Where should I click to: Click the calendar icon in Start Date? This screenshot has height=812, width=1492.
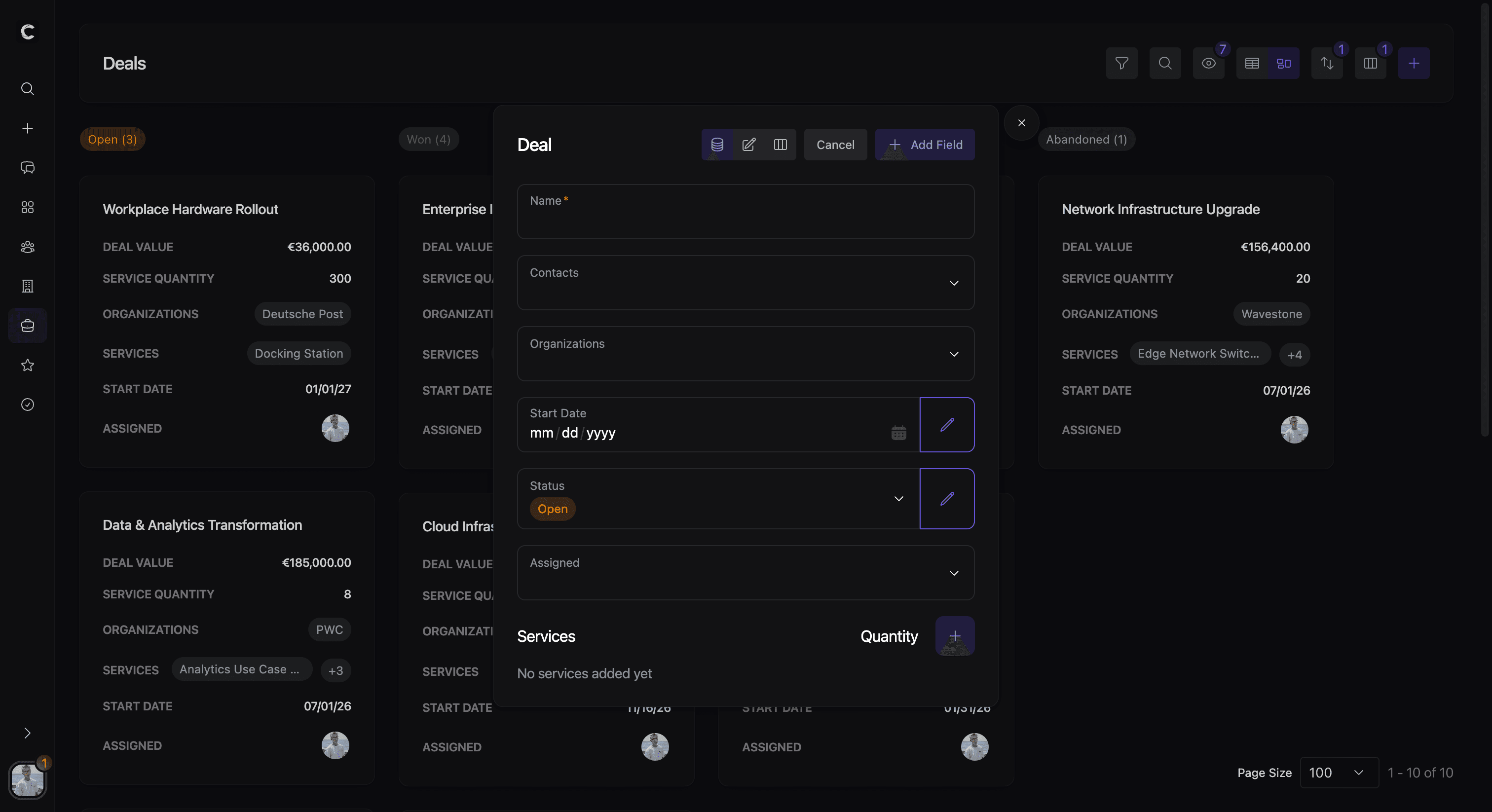tap(898, 433)
